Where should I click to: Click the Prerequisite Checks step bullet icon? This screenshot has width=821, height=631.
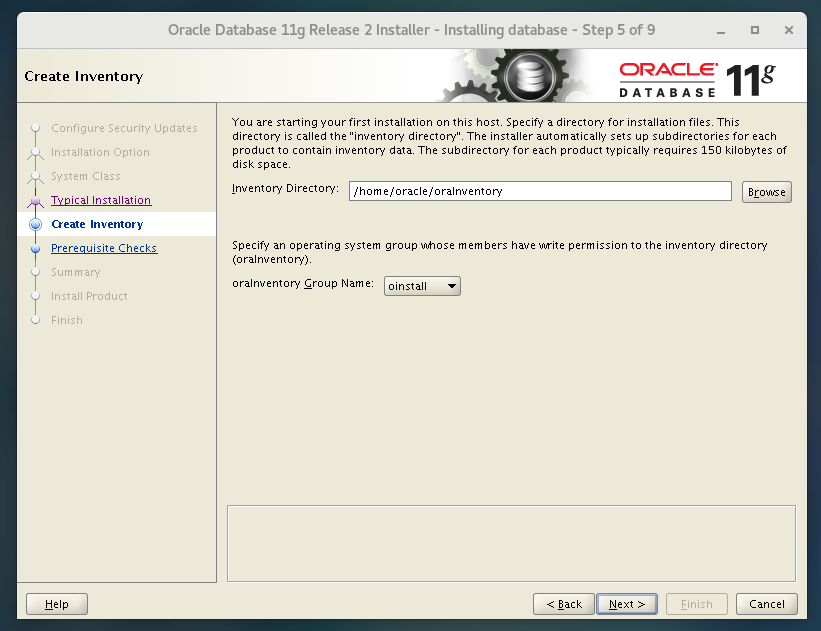pyautogui.click(x=36, y=249)
